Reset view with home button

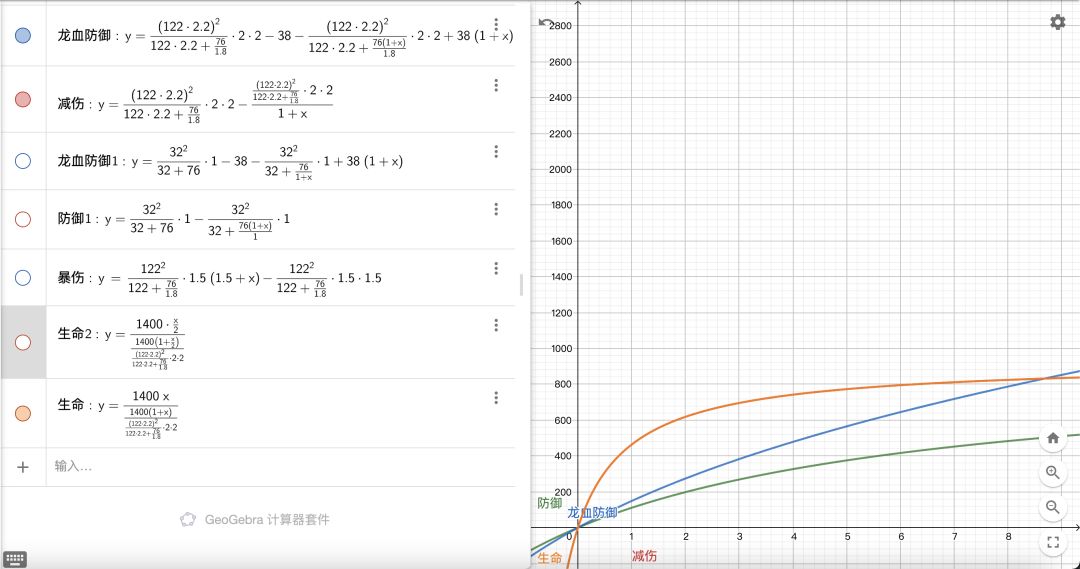[1053, 438]
